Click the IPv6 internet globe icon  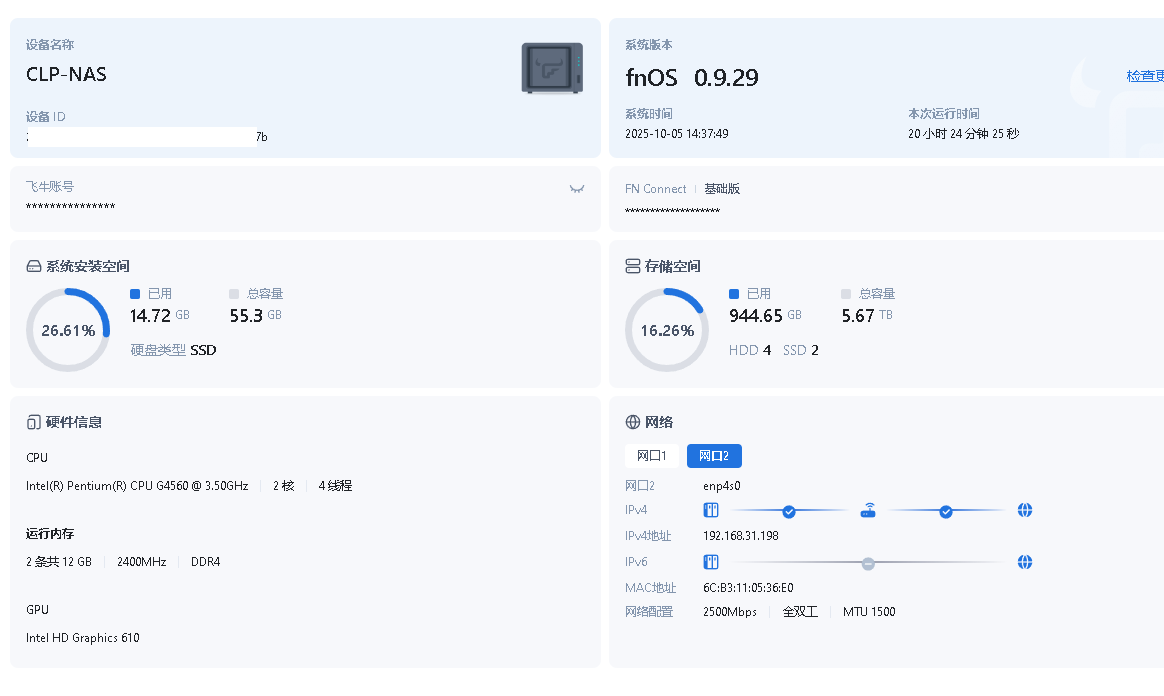1024,562
